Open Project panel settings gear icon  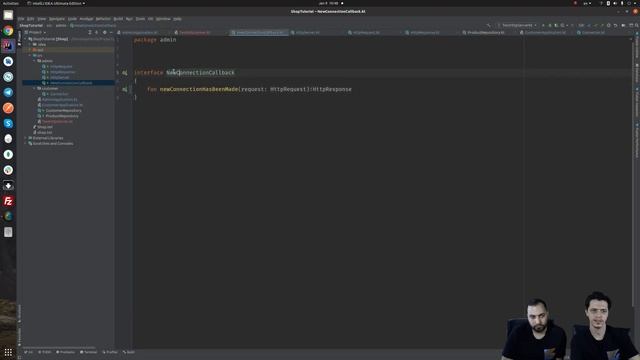[104, 32]
